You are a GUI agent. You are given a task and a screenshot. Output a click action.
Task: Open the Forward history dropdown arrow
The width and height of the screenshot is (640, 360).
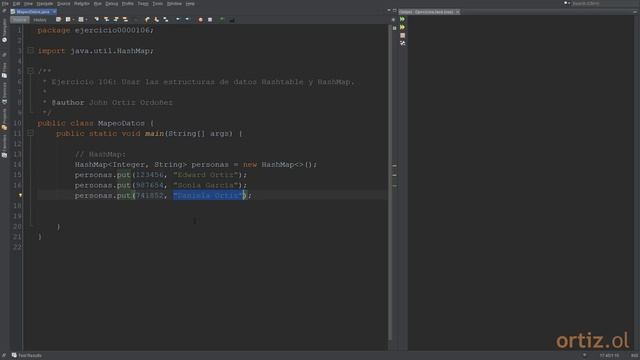(86, 20)
